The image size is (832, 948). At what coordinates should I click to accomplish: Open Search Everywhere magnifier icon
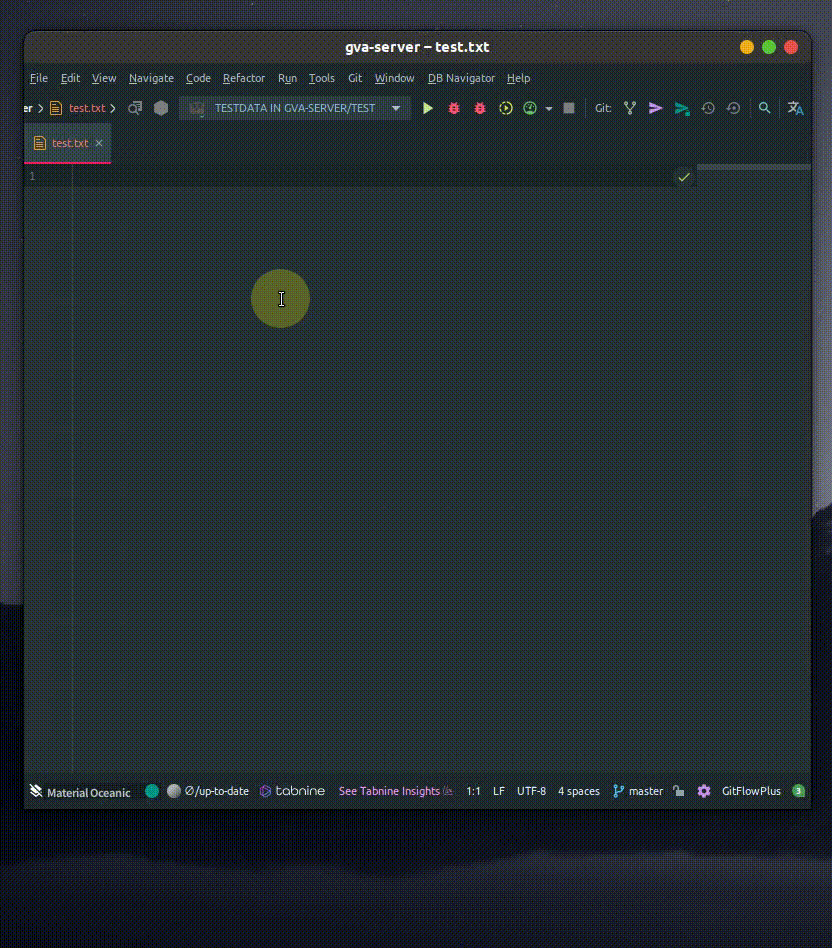(x=765, y=108)
